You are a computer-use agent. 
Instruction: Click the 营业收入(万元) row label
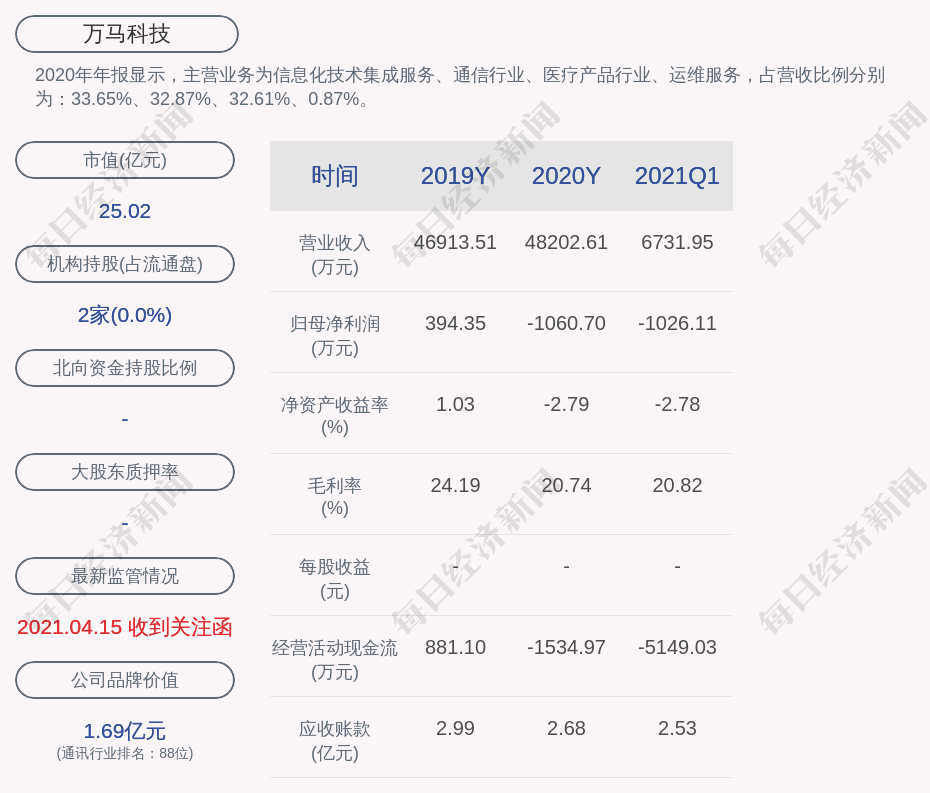coord(335,255)
